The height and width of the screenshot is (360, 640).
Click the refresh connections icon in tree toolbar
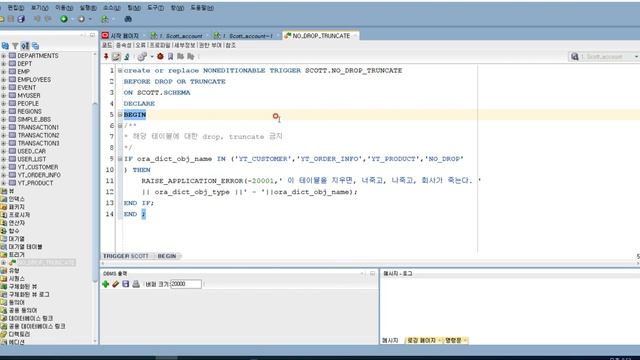tap(5, 46)
